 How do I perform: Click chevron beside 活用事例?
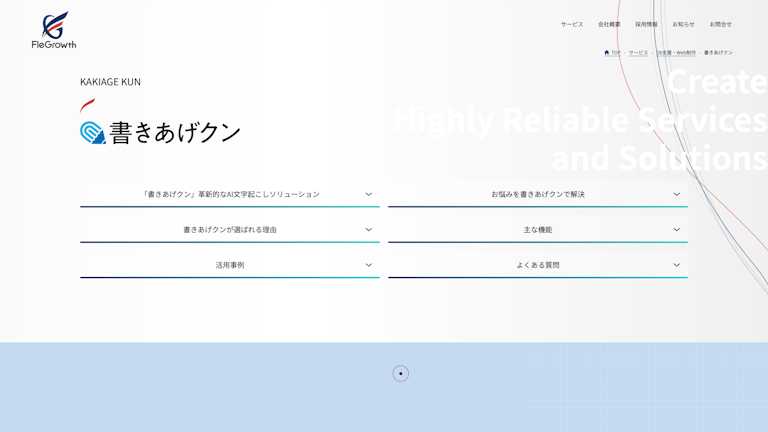(x=368, y=265)
